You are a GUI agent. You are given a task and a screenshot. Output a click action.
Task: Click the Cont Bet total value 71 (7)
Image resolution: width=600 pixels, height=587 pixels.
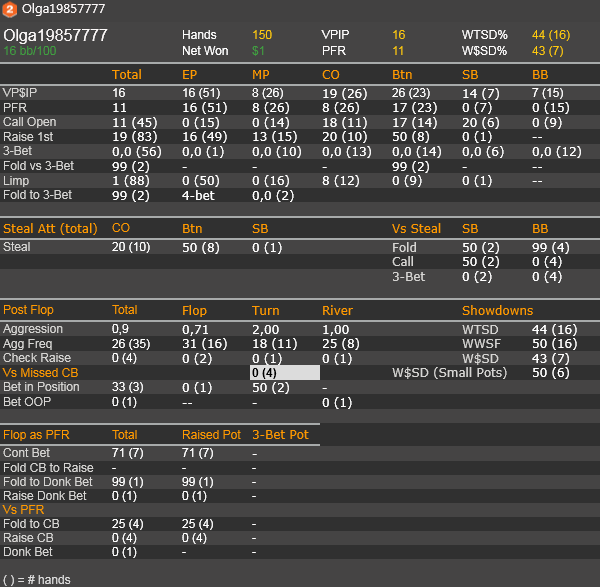tap(127, 453)
